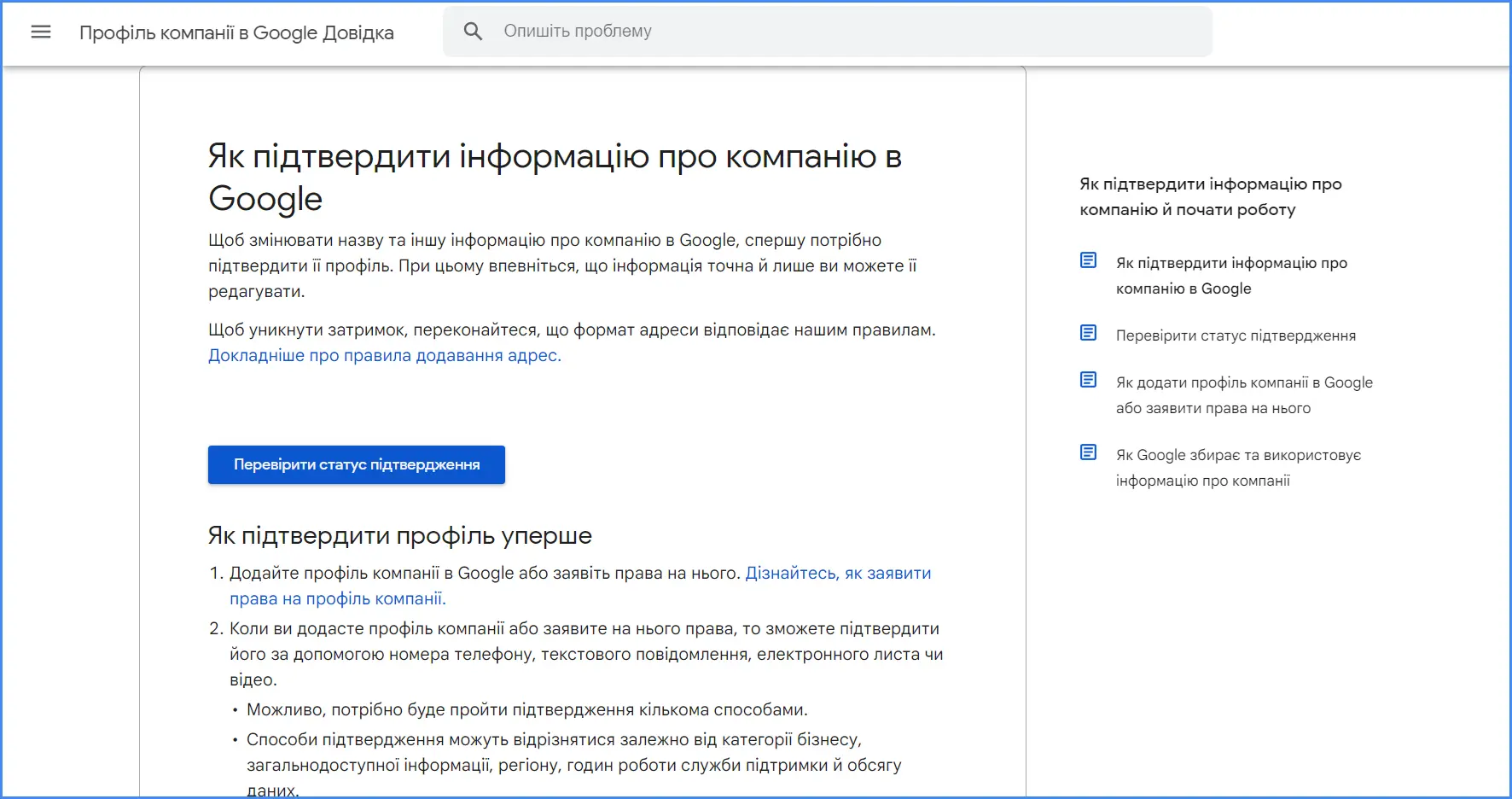
Task: Click sidebar heading 'Як підтвердити інформацію про компанію й почати роботу'
Action: [1210, 196]
